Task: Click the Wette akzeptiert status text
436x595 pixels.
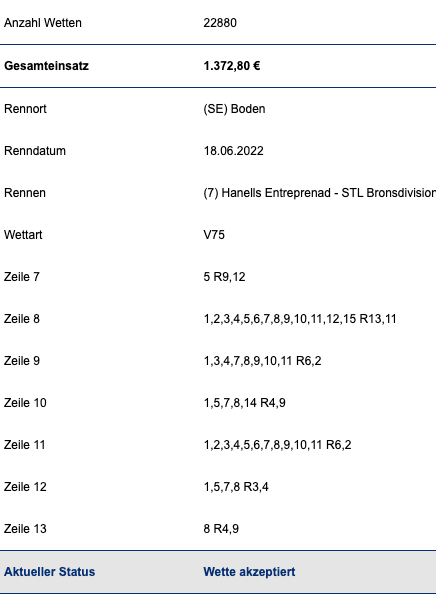Action: pos(249,572)
